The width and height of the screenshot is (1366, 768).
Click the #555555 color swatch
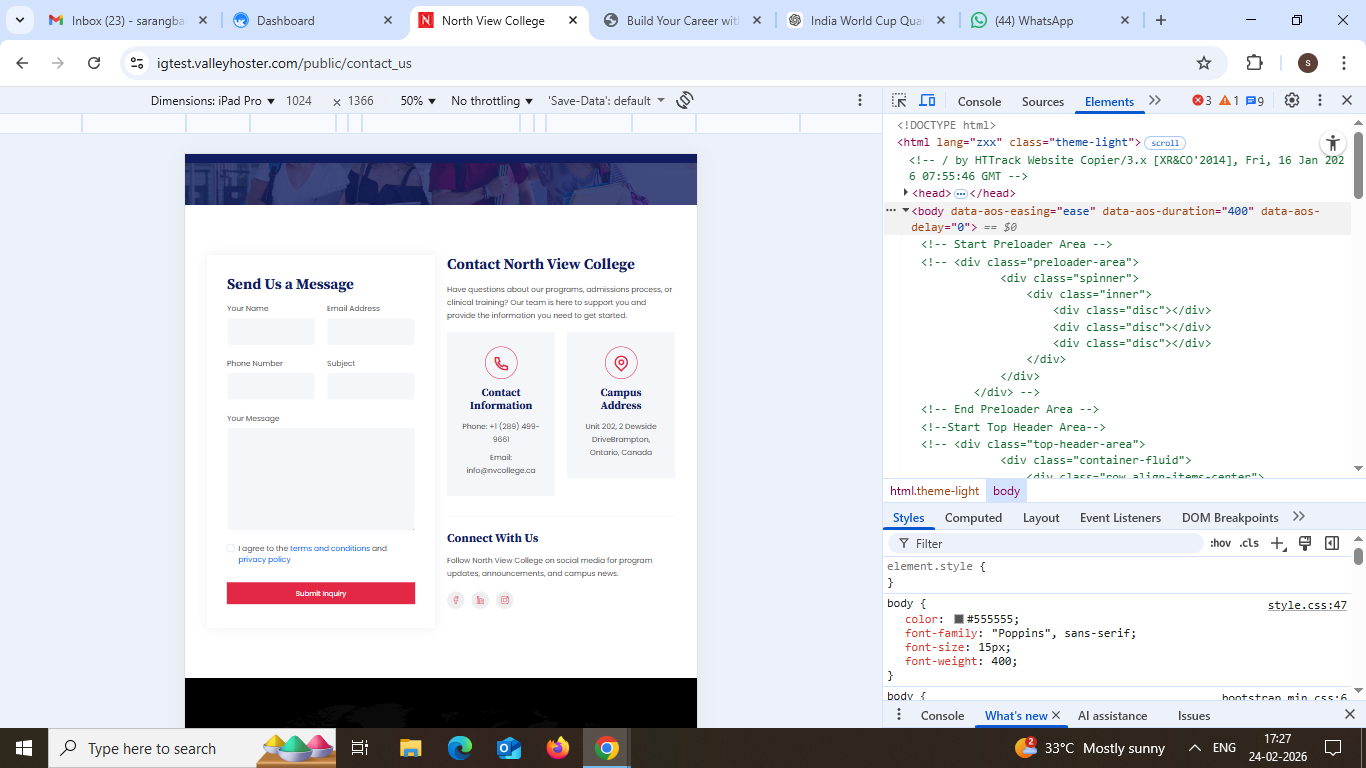(x=959, y=619)
